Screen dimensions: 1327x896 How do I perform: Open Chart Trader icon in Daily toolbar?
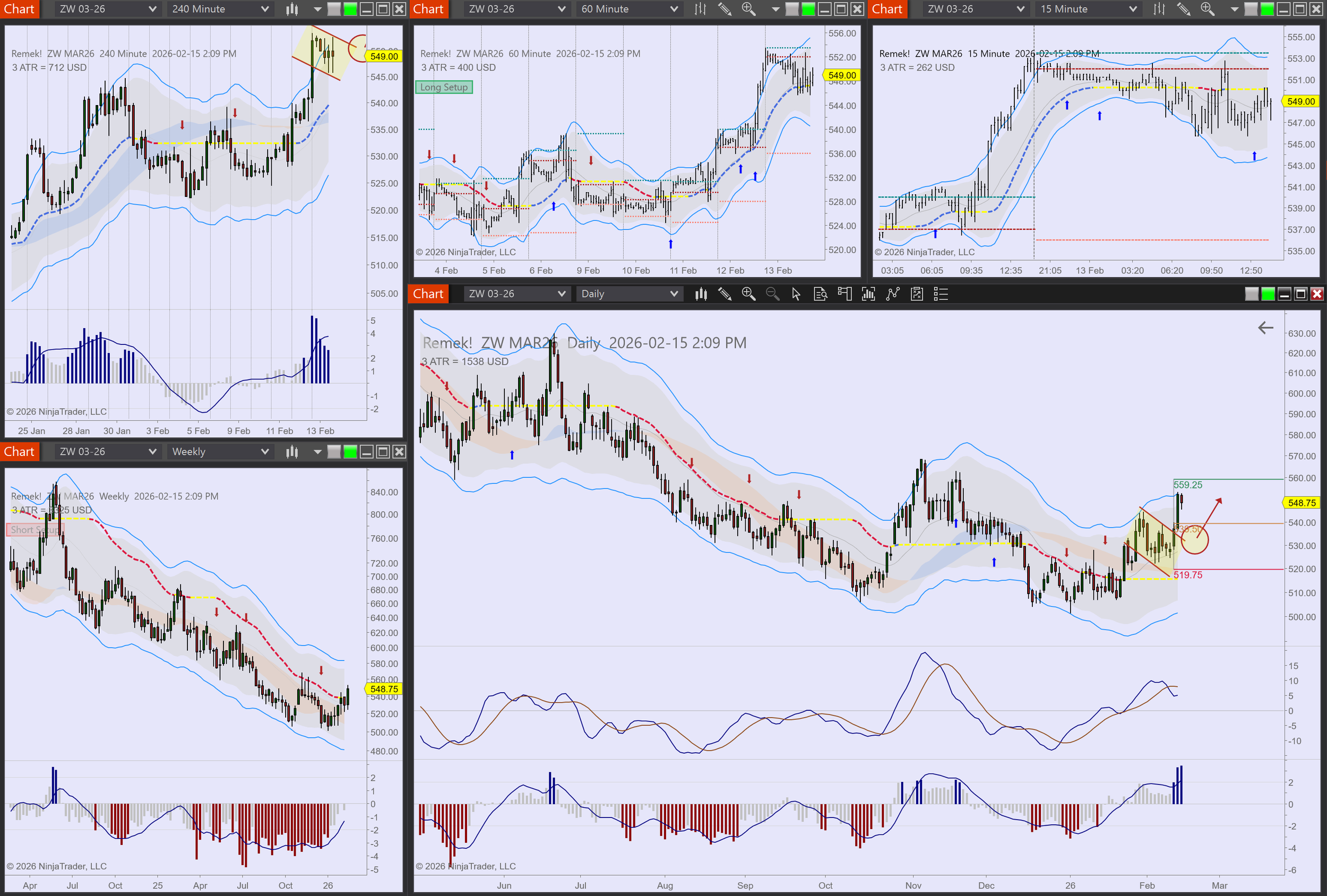(844, 294)
